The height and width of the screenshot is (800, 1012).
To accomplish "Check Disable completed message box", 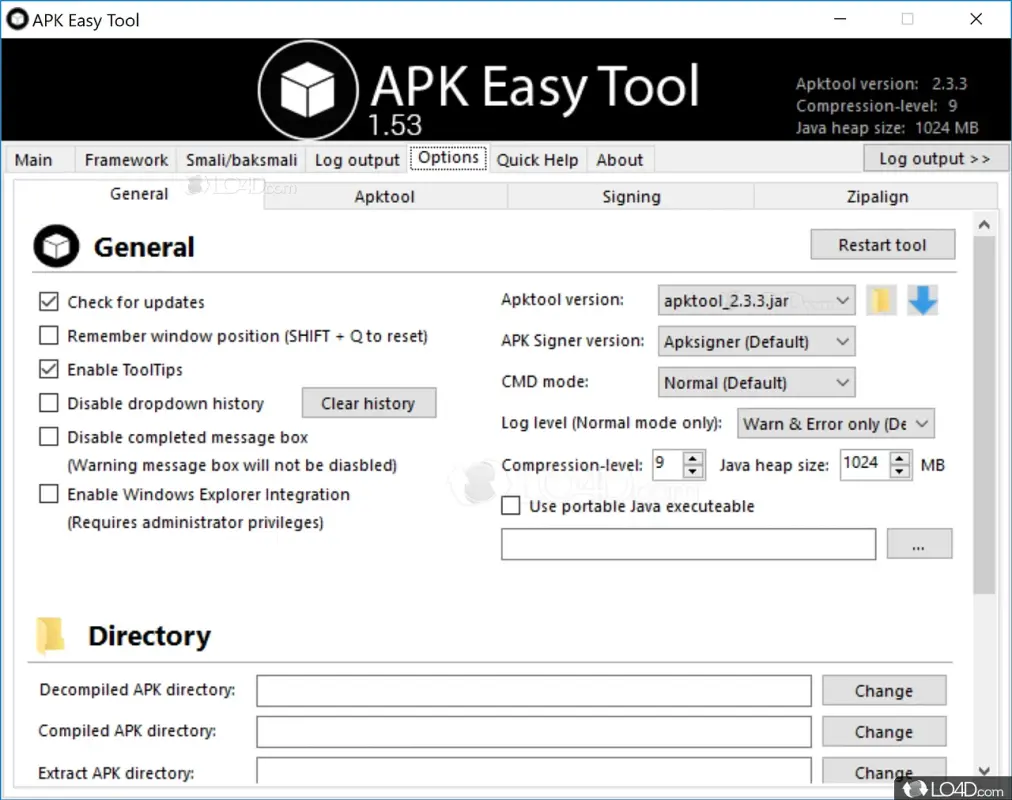I will pyautogui.click(x=48, y=437).
